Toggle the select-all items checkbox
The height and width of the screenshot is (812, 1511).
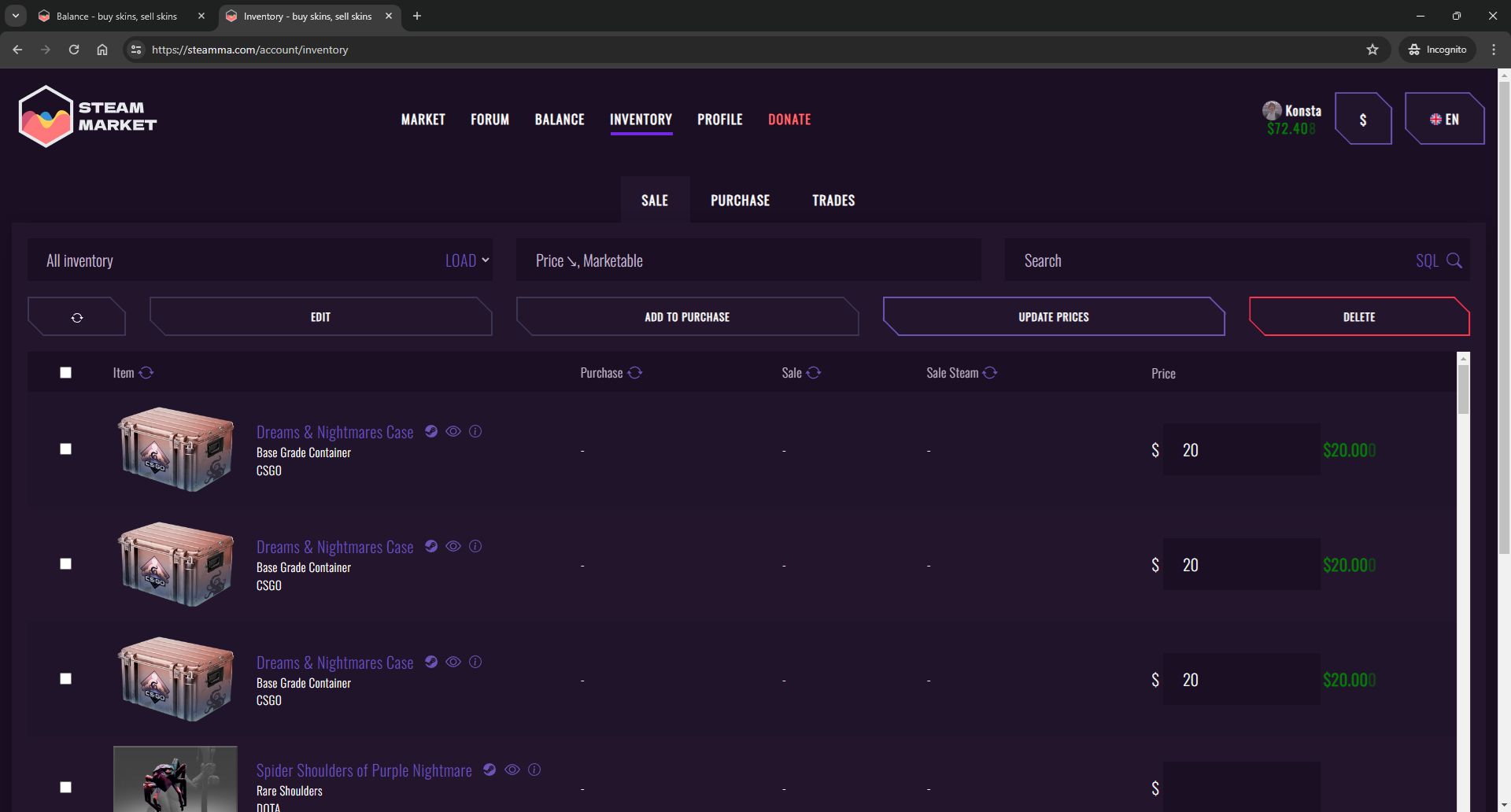[66, 373]
